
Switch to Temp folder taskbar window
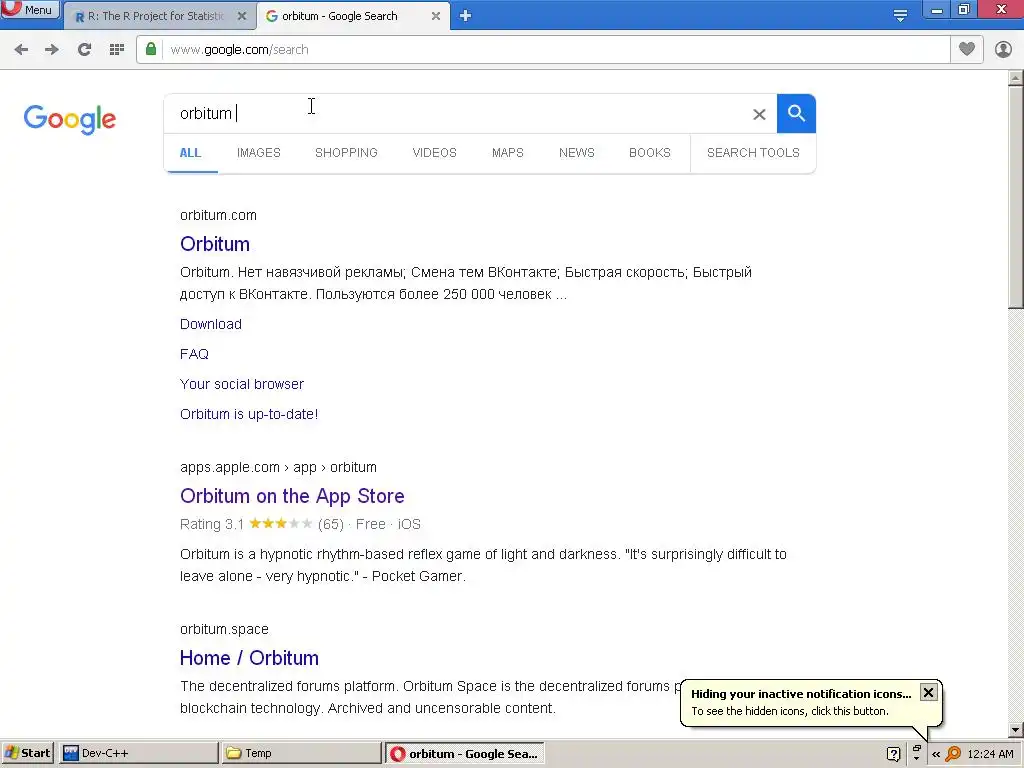click(x=300, y=753)
